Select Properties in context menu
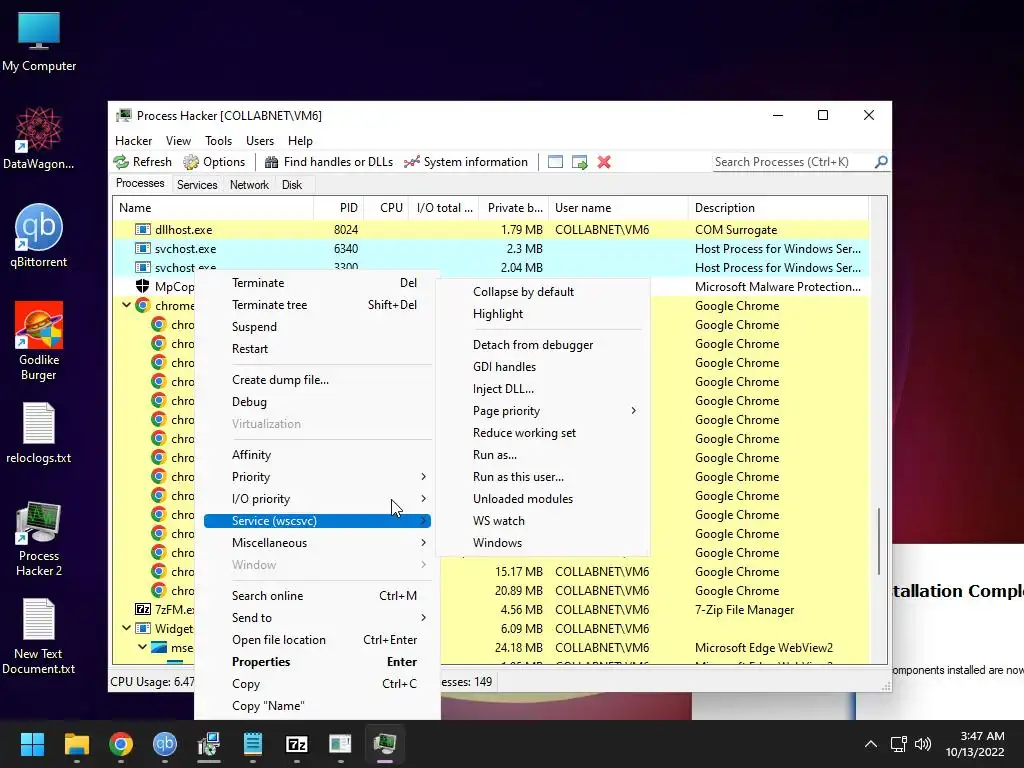Screen dimensions: 1024x768 tap(317, 662)
